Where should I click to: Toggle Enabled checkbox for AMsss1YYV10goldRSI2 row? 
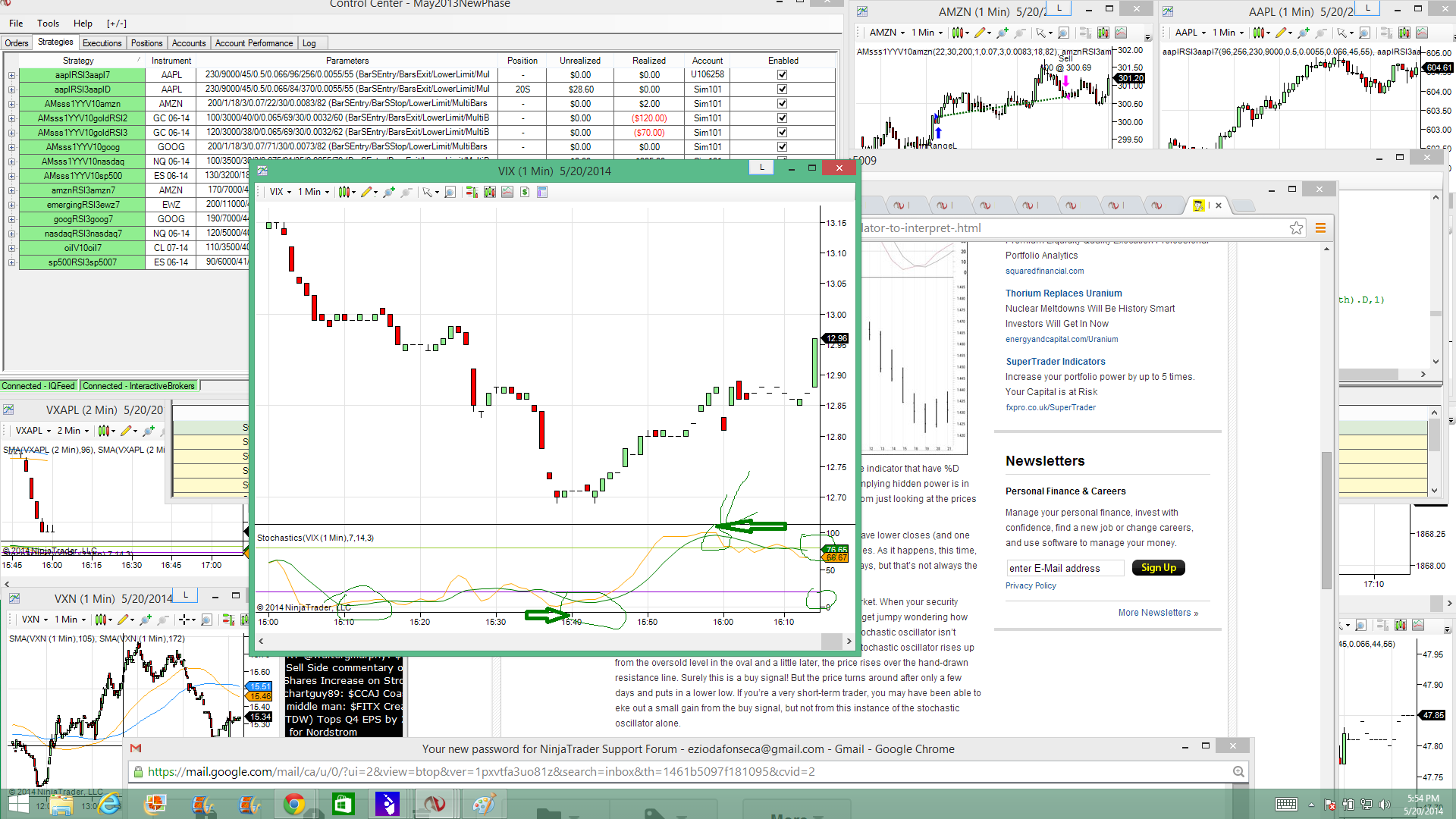(x=782, y=118)
